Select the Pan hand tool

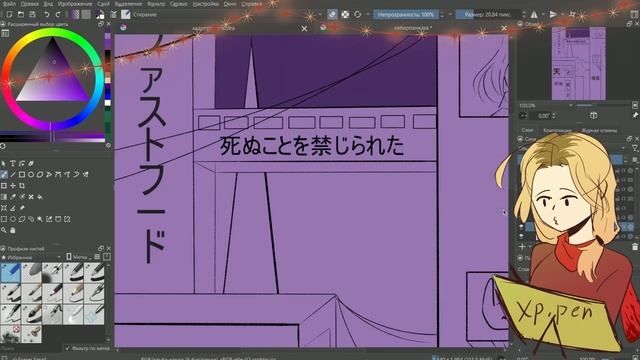click(13, 230)
